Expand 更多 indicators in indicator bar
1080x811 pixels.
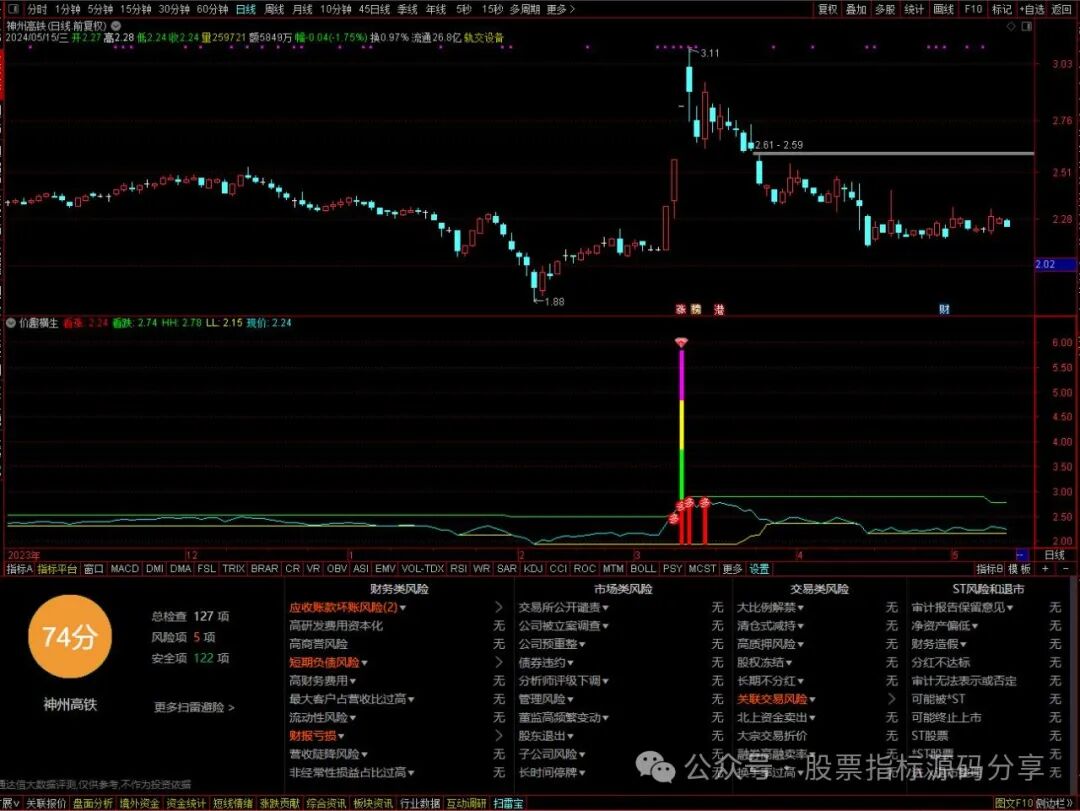732,568
